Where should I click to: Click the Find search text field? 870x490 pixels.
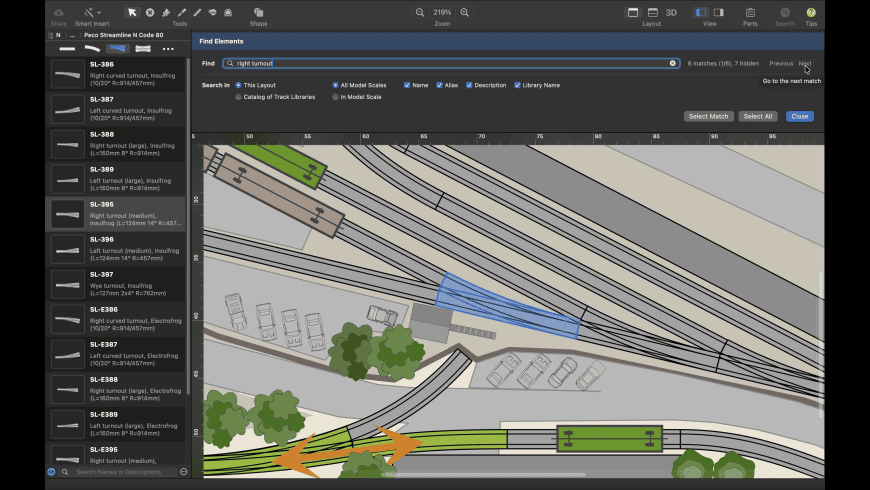(451, 63)
